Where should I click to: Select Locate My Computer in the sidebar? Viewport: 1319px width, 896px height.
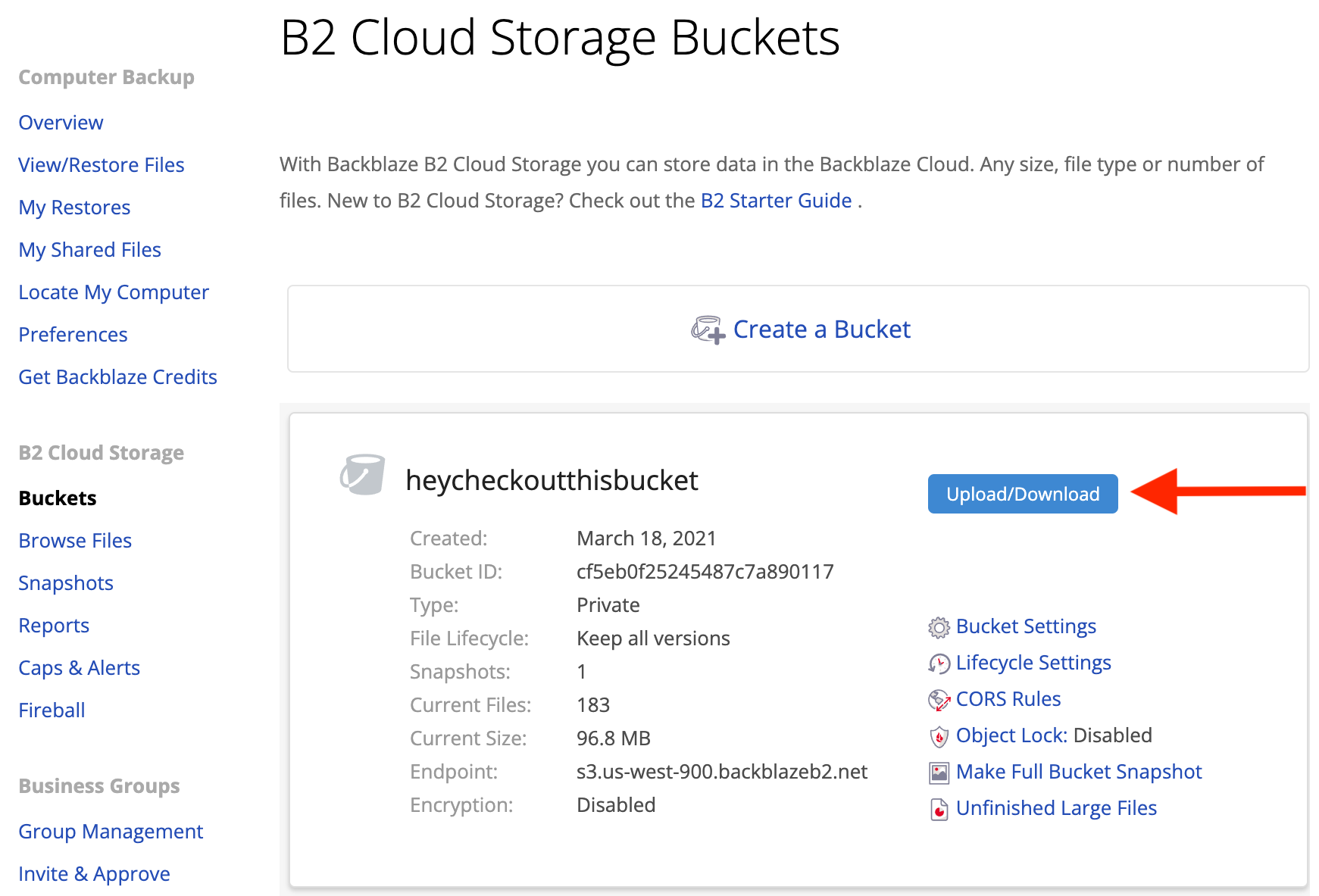coord(114,292)
